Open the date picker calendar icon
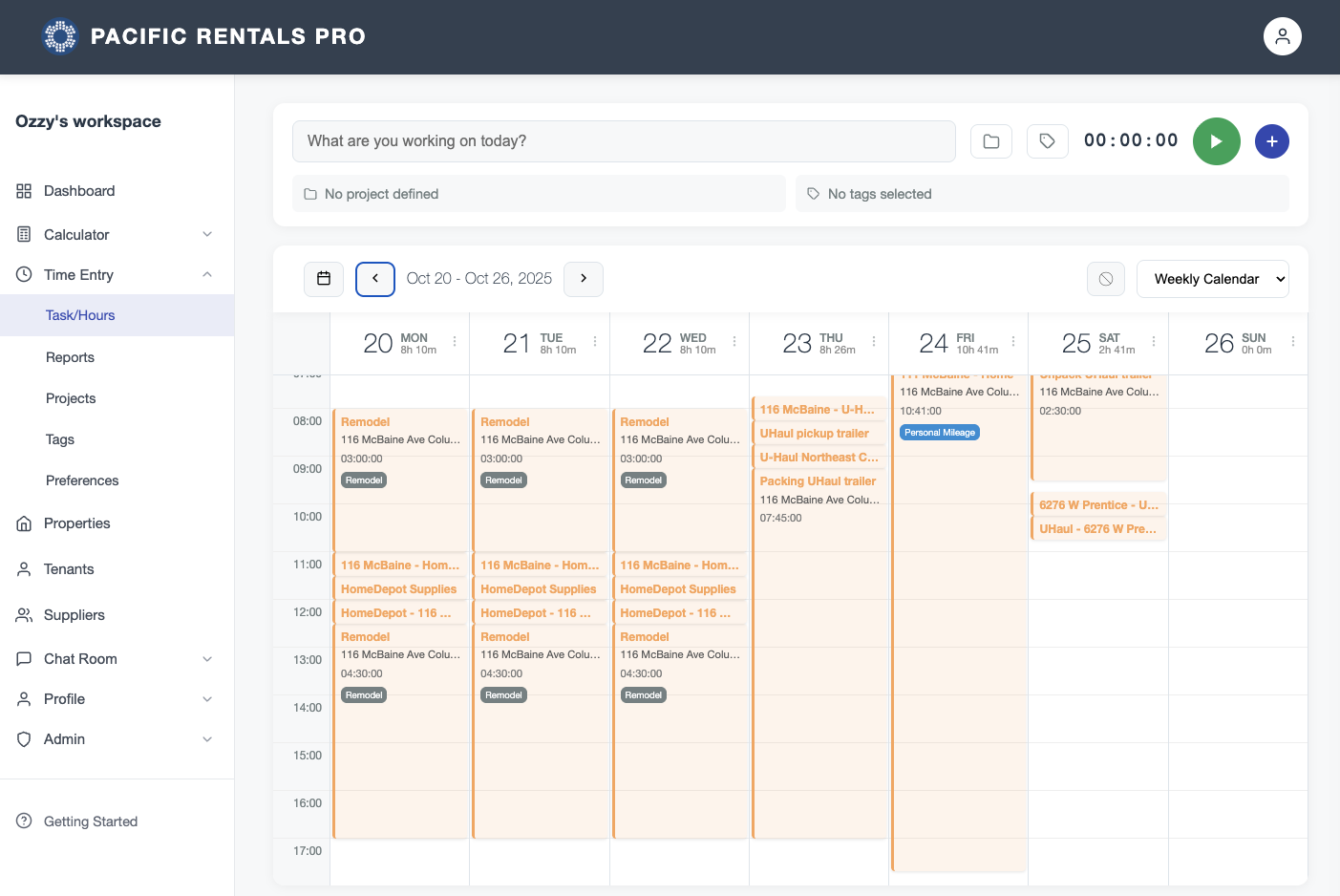Image resolution: width=1340 pixels, height=896 pixels. click(323, 279)
